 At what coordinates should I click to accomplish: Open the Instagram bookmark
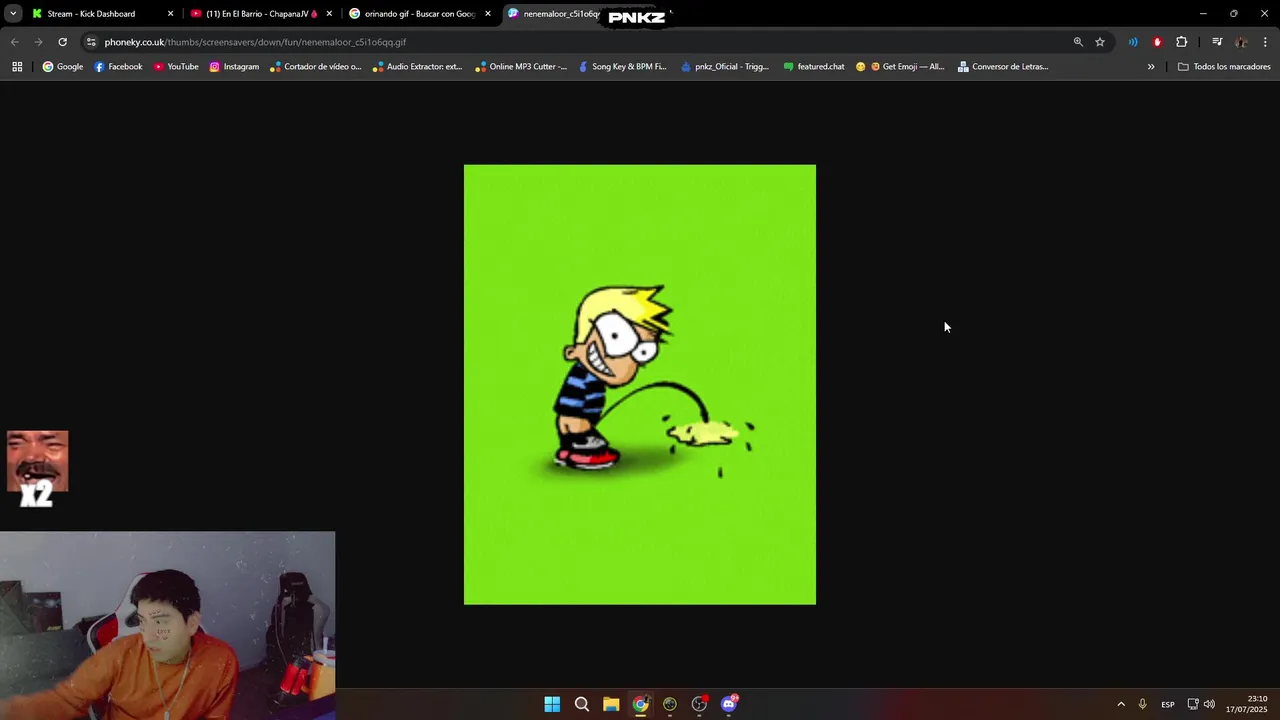click(x=234, y=67)
